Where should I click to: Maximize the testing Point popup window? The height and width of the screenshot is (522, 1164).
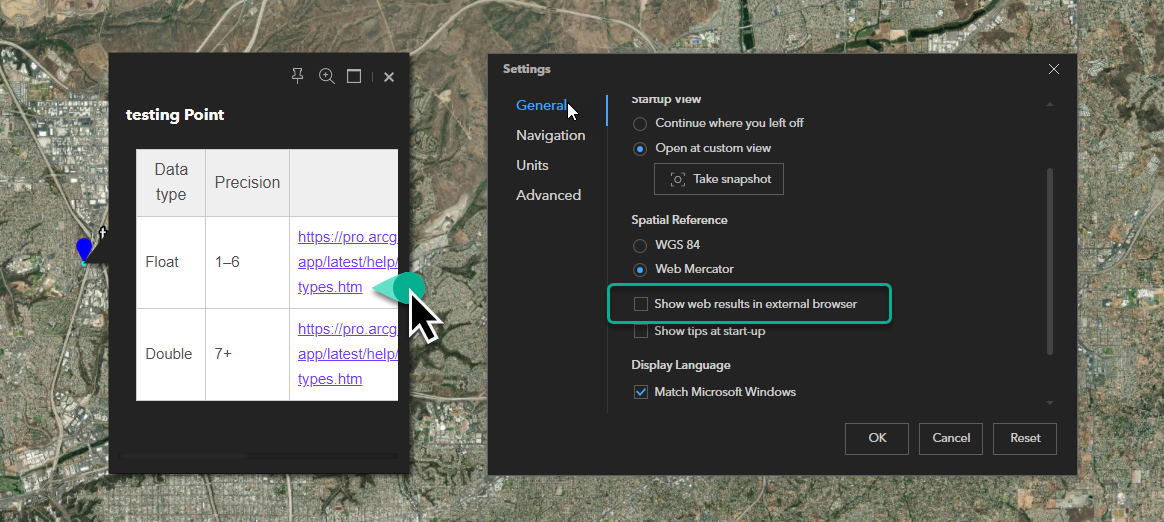[353, 77]
